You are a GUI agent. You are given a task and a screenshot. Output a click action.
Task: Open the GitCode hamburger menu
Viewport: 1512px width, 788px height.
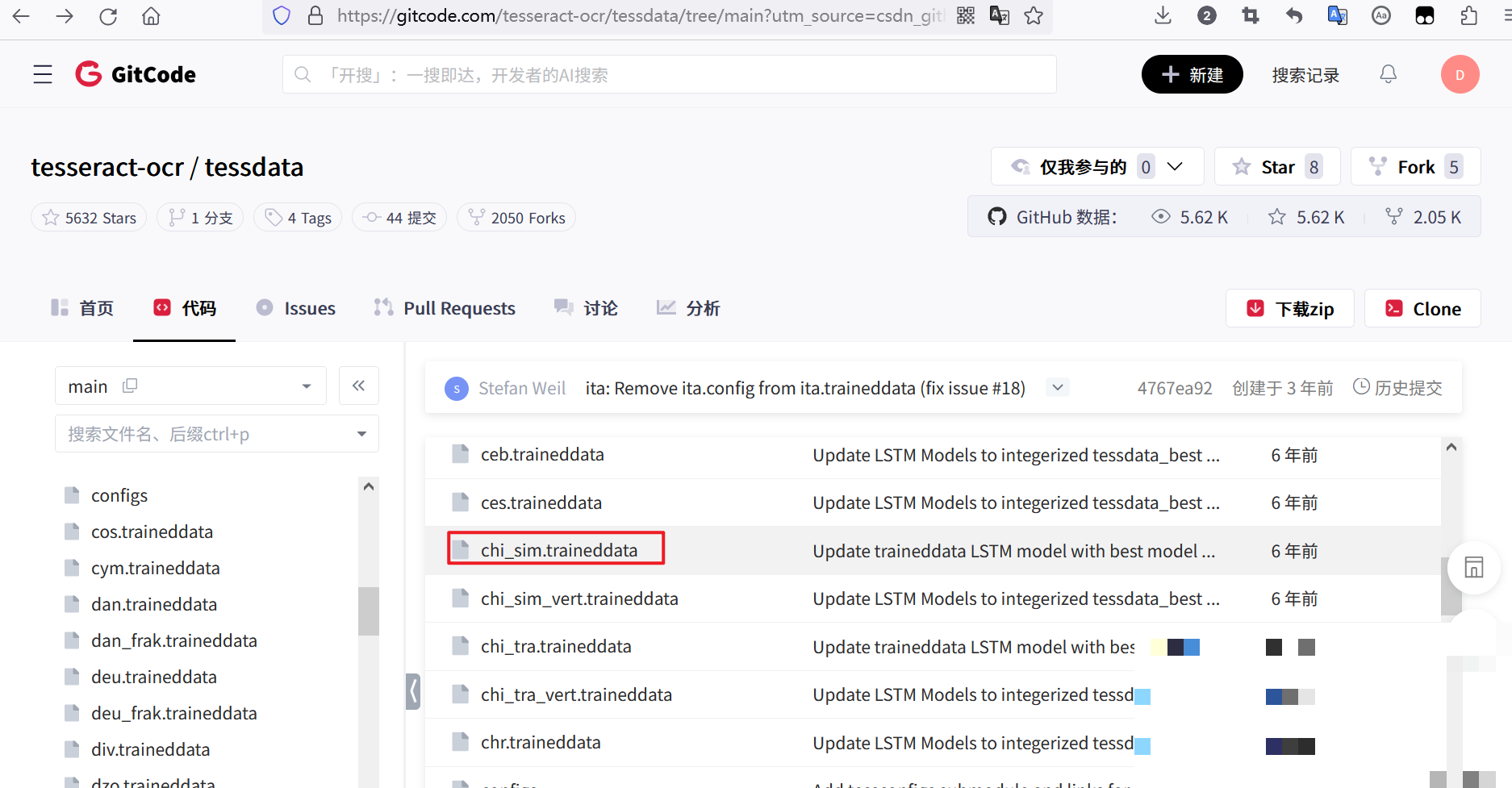coord(43,74)
